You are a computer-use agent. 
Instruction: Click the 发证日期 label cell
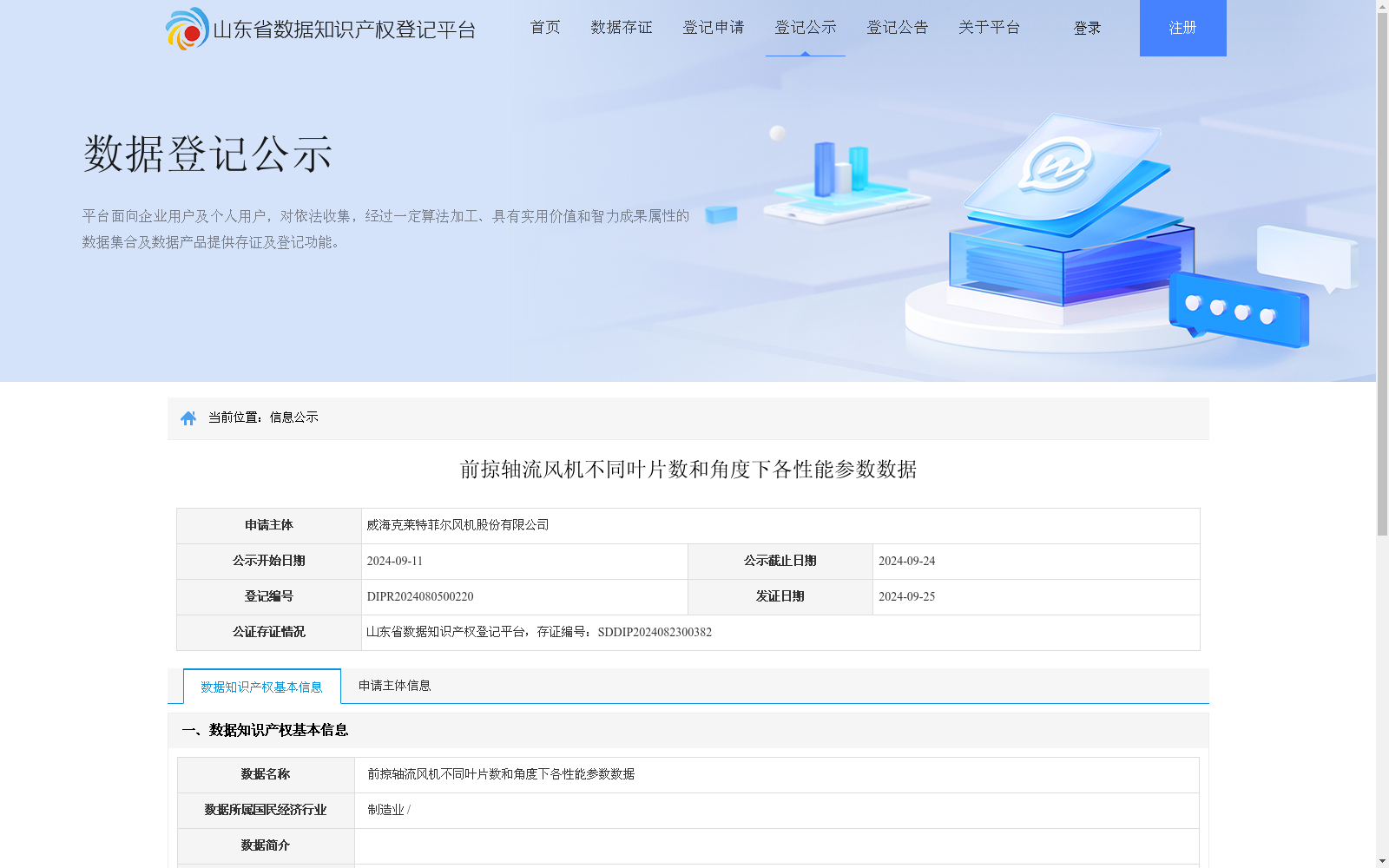pos(780,597)
